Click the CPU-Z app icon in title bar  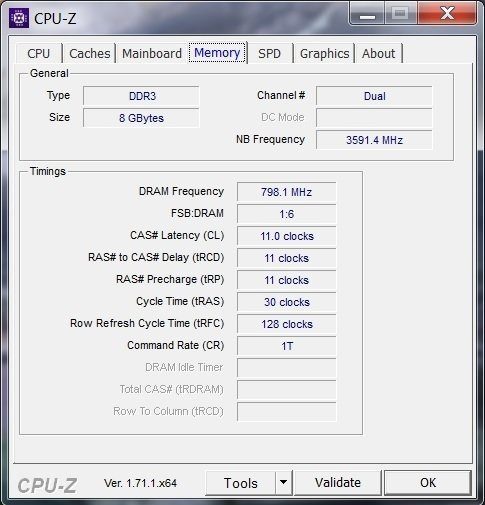pos(19,17)
